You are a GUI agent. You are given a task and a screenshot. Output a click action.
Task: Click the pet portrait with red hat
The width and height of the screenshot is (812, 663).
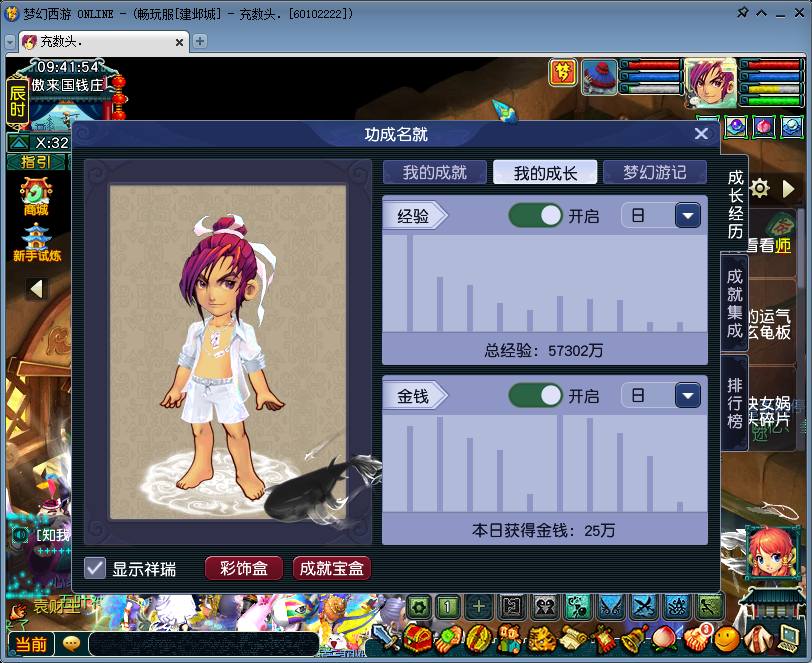click(599, 77)
